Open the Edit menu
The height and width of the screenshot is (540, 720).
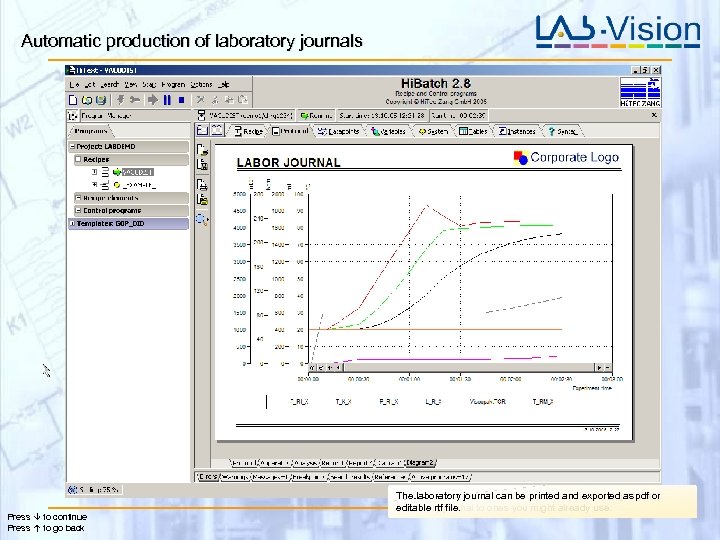click(x=90, y=84)
